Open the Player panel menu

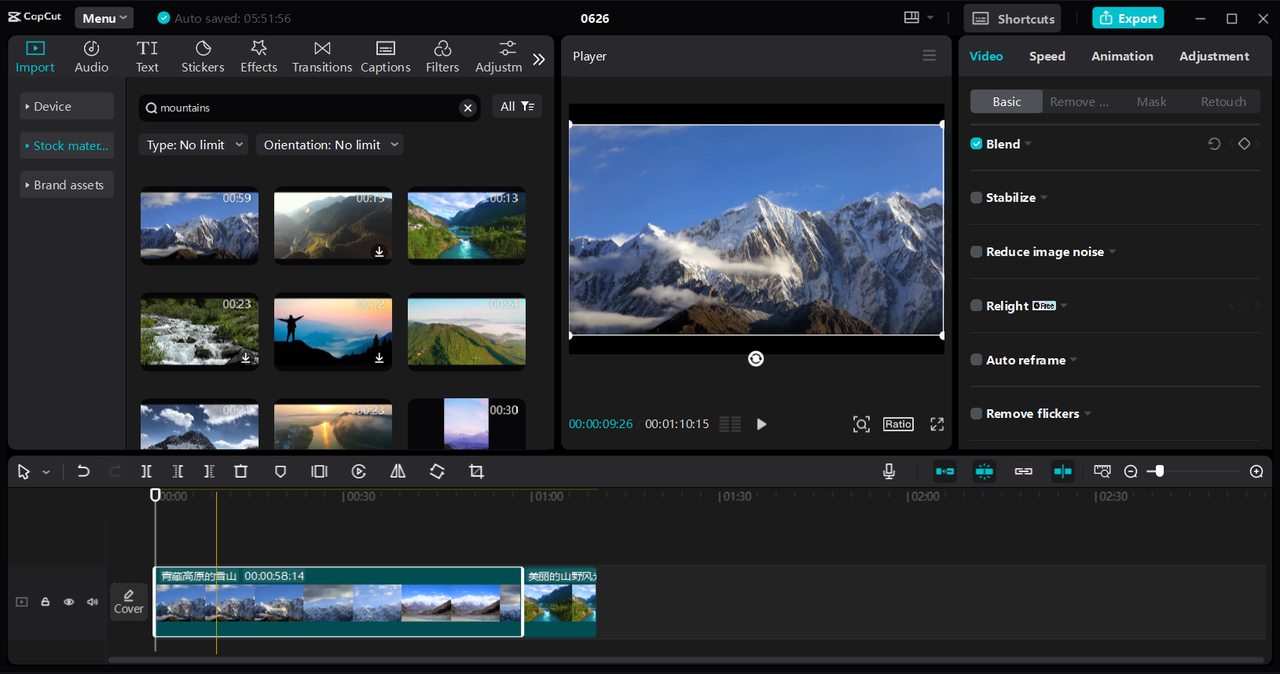929,56
